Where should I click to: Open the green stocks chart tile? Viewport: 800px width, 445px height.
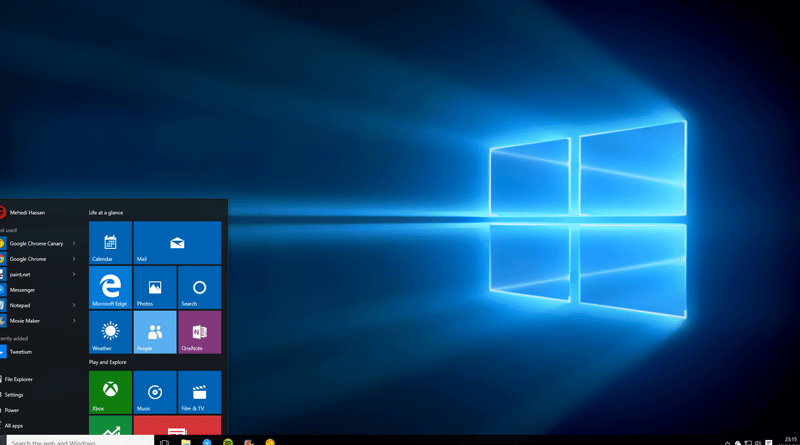[110, 425]
